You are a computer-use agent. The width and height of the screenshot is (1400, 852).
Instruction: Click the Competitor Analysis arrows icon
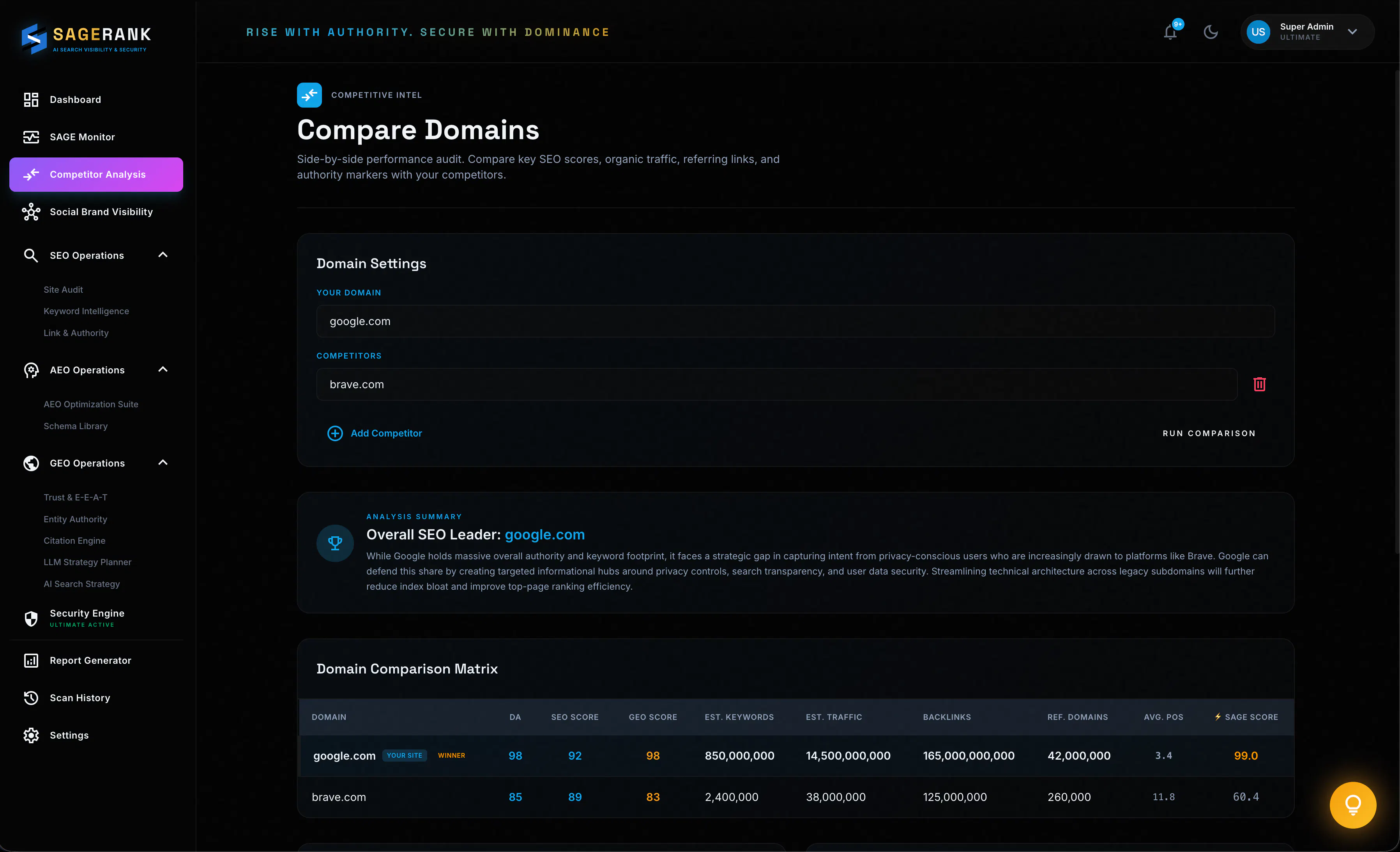tap(31, 174)
